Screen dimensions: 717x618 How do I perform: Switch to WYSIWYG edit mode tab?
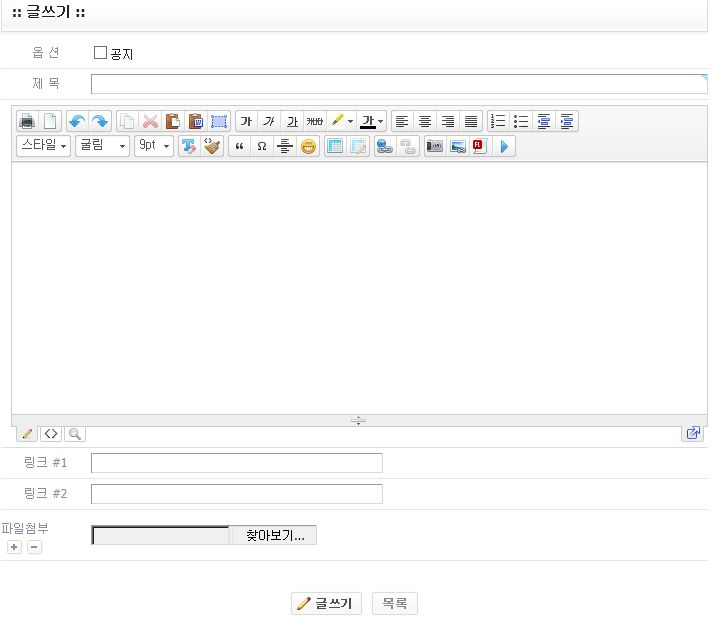[x=27, y=433]
